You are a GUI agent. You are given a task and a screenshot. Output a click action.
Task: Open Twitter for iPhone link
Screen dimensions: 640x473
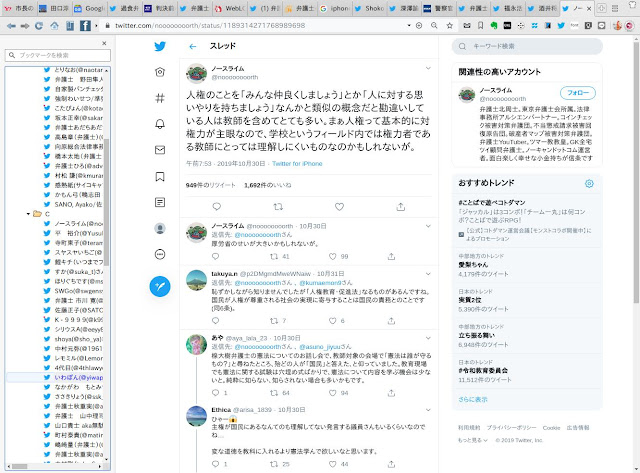pyautogui.click(x=297, y=164)
